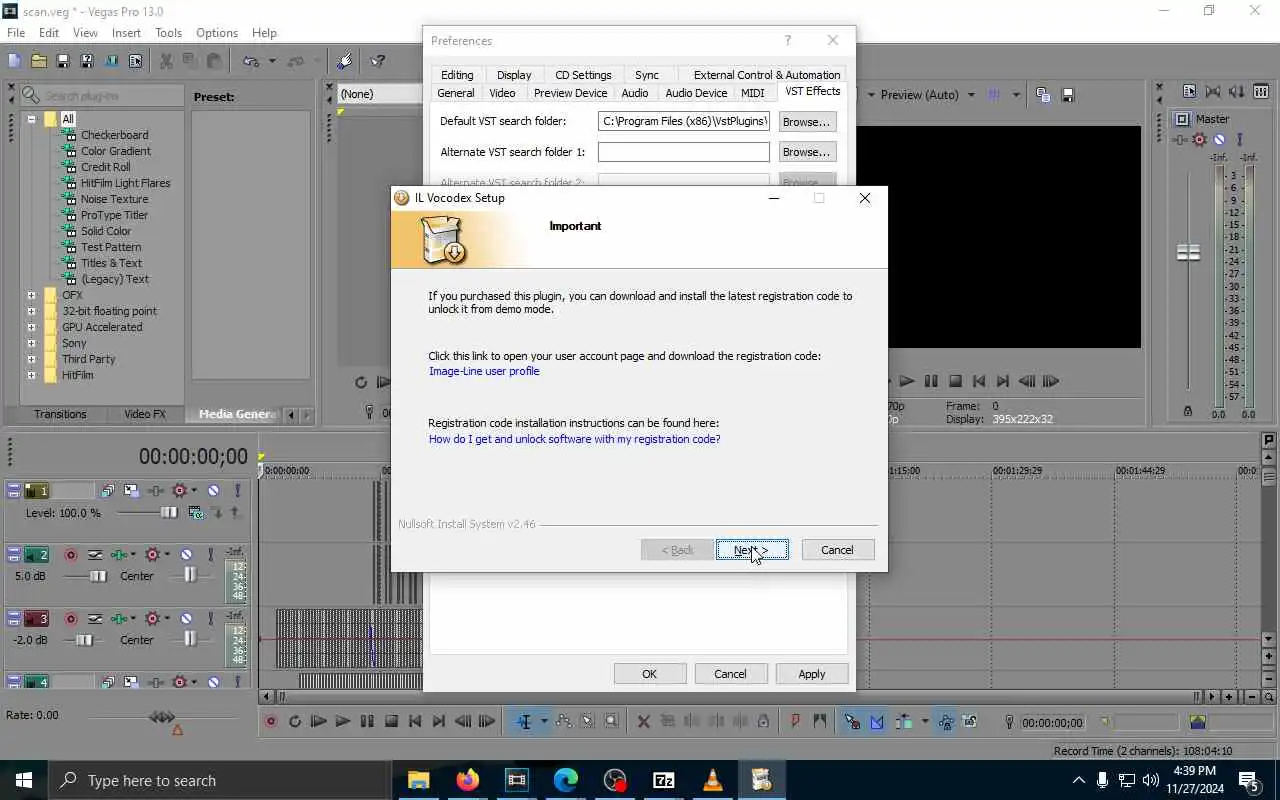This screenshot has width=1280, height=800.
Task: Select the Zoom Edit magnifier tool
Action: pyautogui.click(x=612, y=721)
